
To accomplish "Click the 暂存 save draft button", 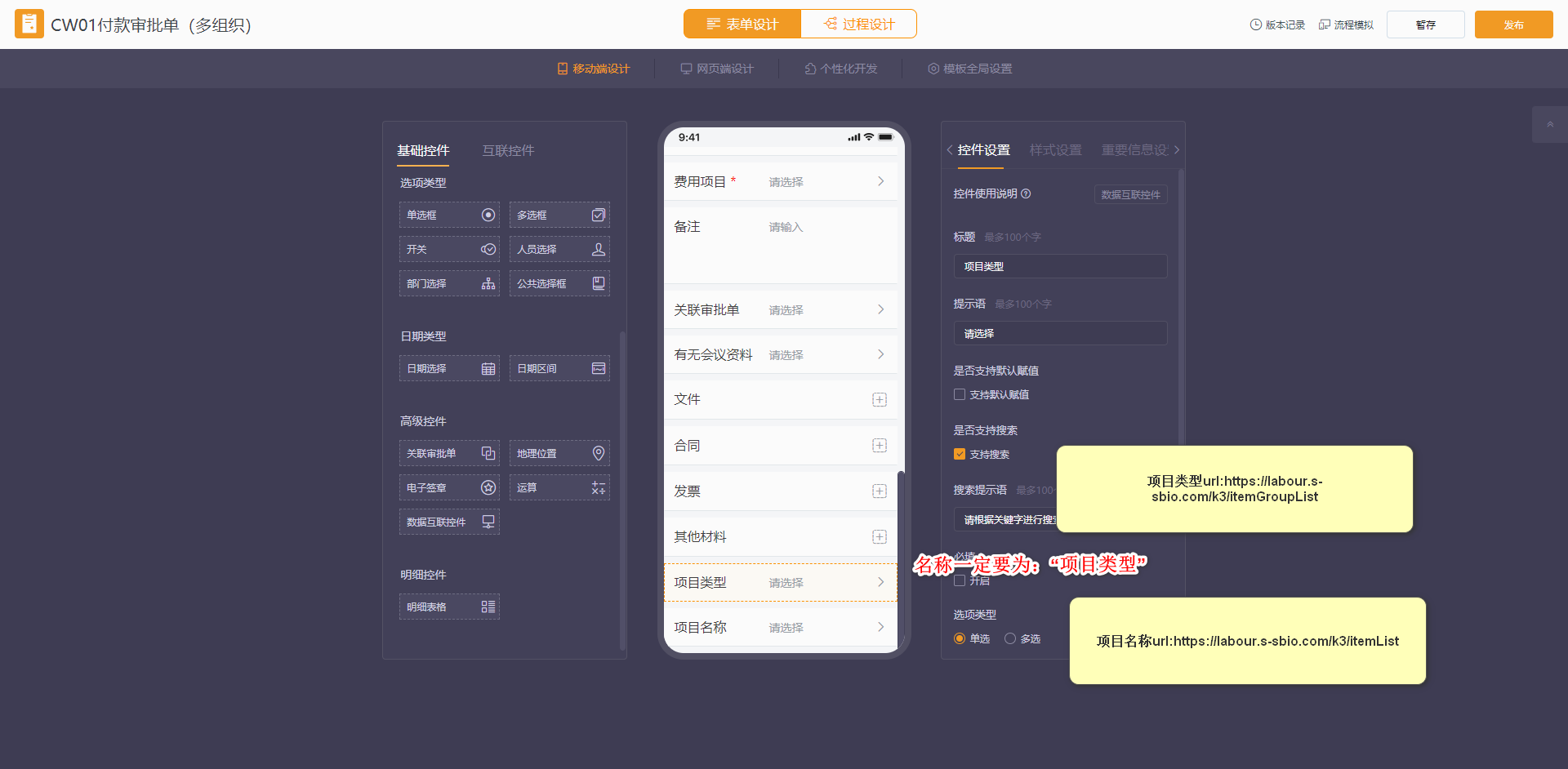I will 1425,24.
